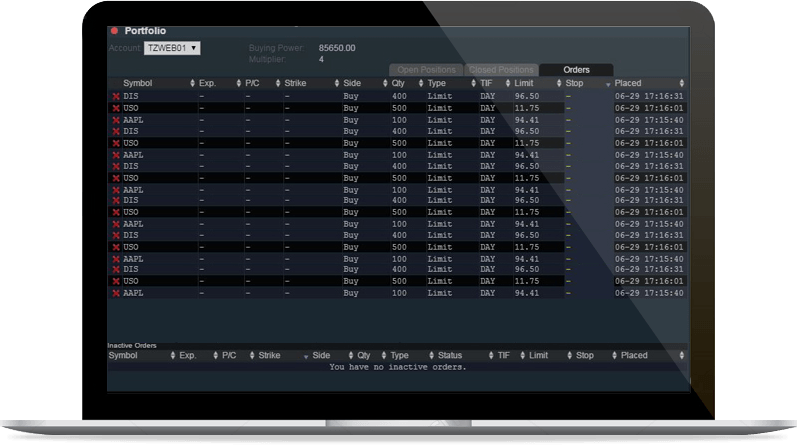Expand the Stop column arrow in top orders table
The height and width of the screenshot is (445, 797).
coord(607,84)
